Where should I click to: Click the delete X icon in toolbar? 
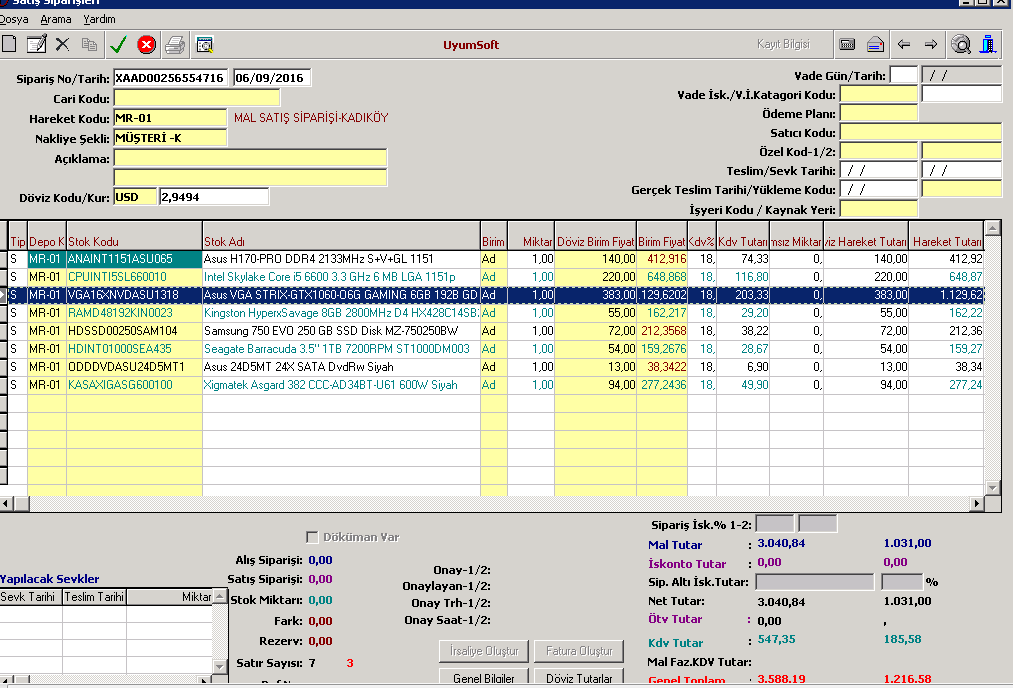point(63,44)
